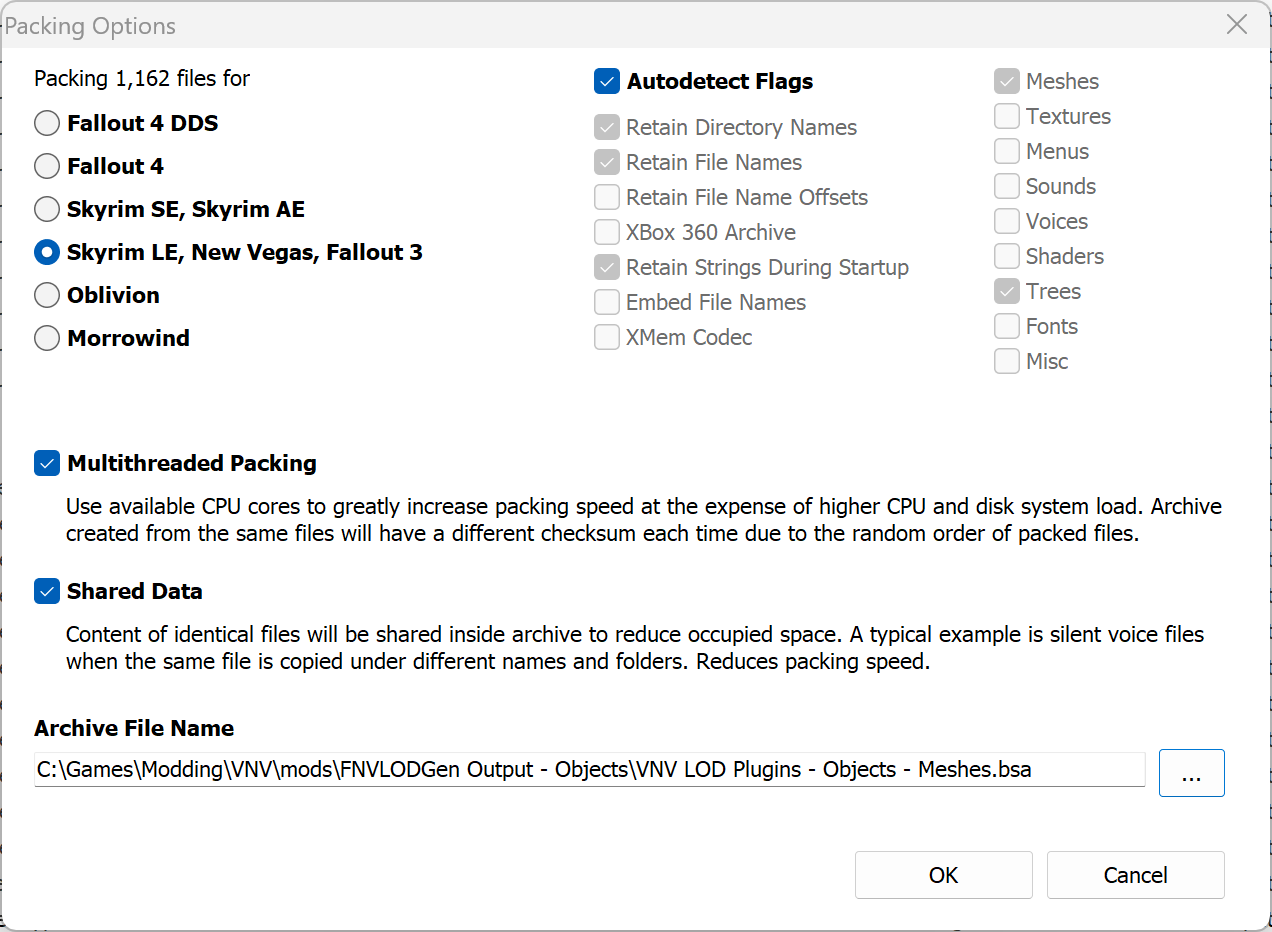This screenshot has height=932, width=1272.
Task: Toggle the Trees content flag
Action: (1007, 291)
